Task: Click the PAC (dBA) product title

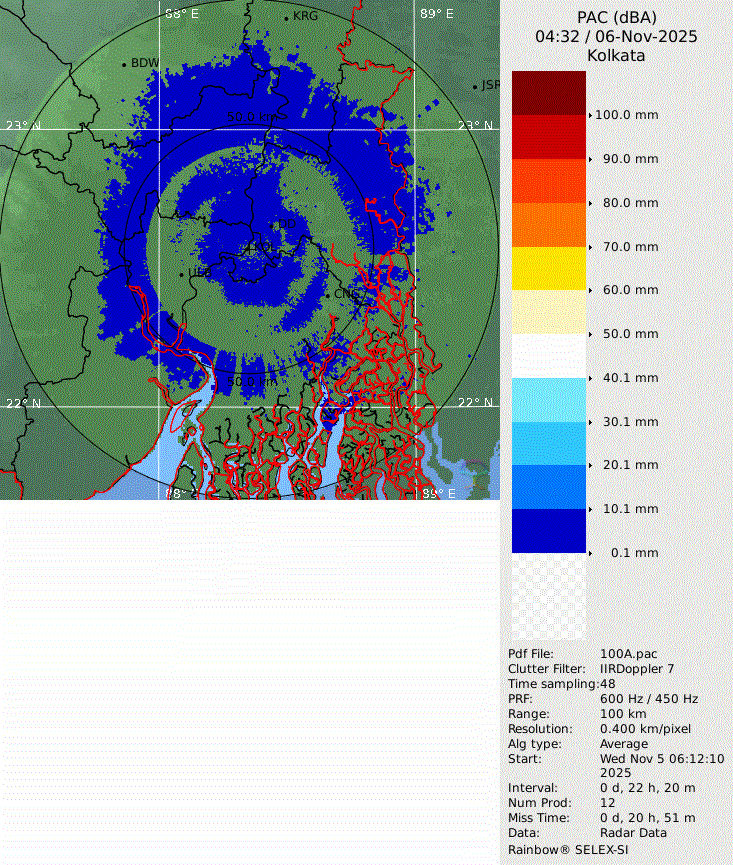Action: pyautogui.click(x=616, y=17)
